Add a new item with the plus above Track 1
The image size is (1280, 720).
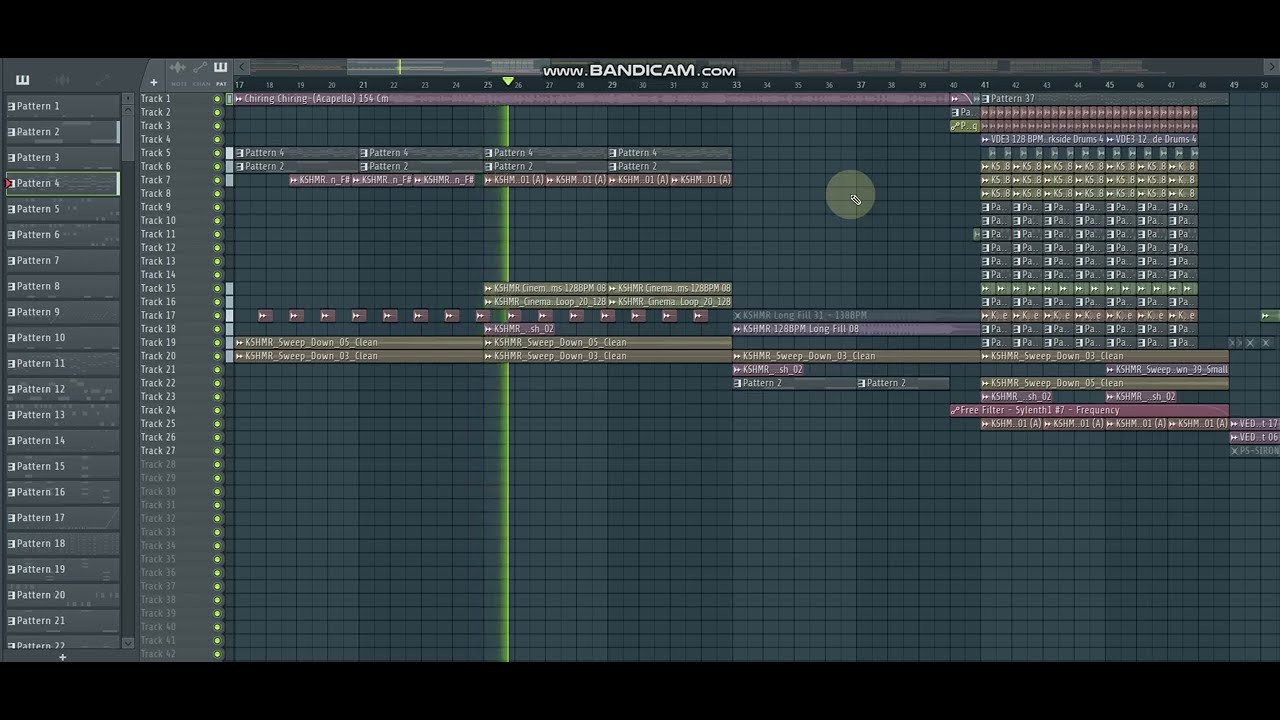(153, 82)
